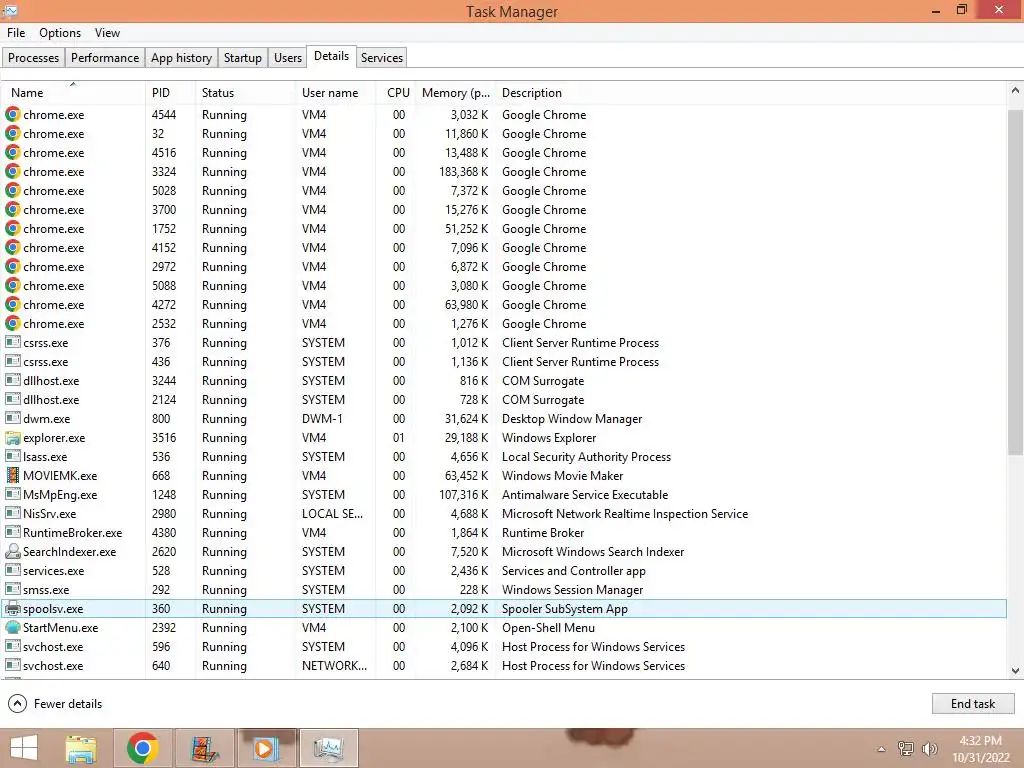Click 'Windows Session Manager' description

pos(572,590)
